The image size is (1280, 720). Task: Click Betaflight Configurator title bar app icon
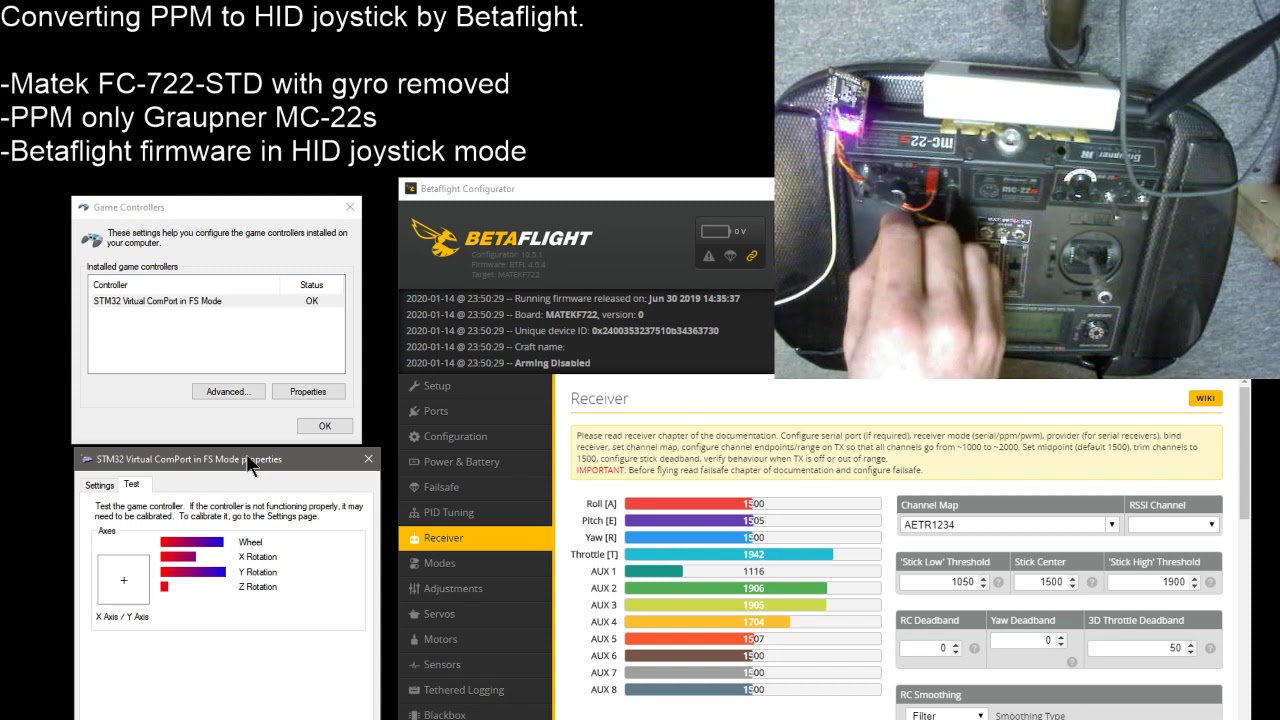click(x=410, y=188)
